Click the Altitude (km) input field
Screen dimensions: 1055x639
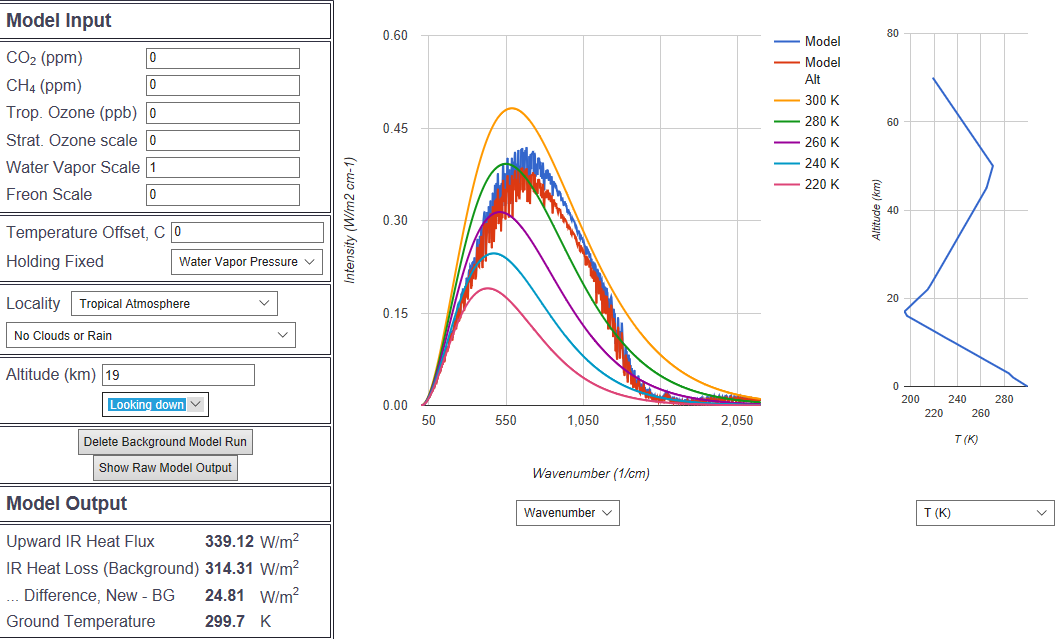click(178, 375)
